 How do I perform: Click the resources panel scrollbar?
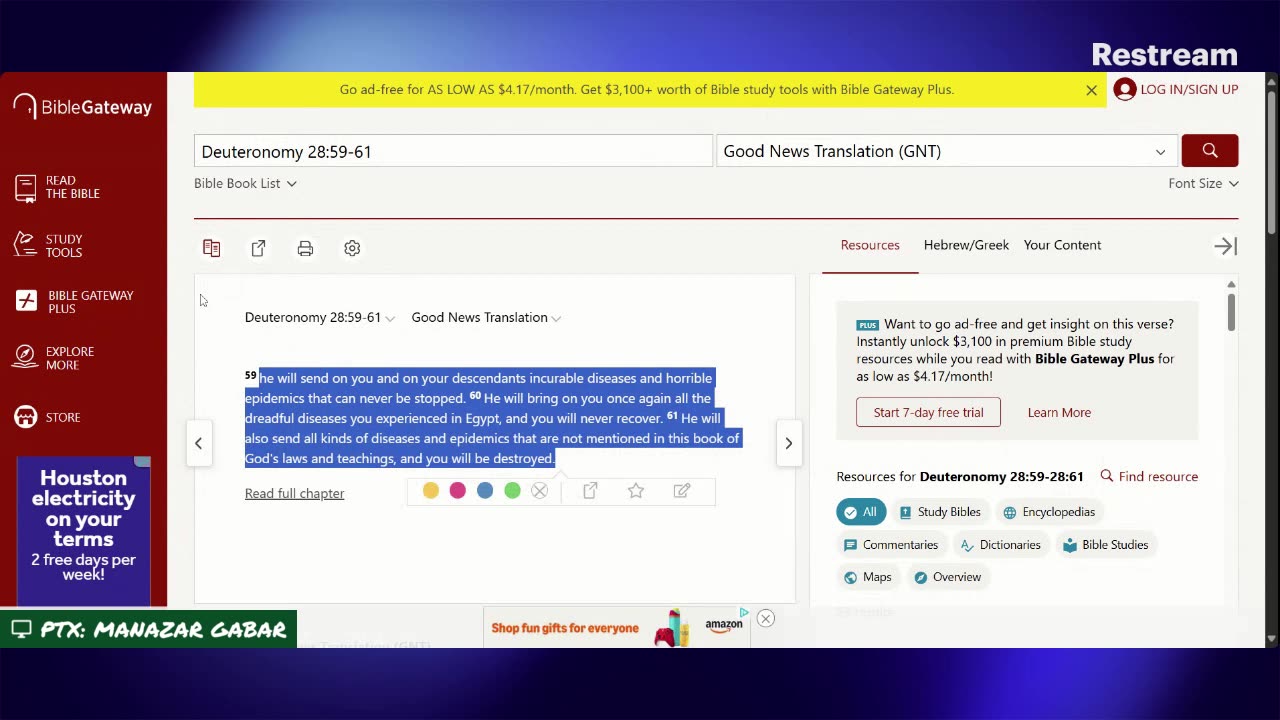pos(1231,311)
